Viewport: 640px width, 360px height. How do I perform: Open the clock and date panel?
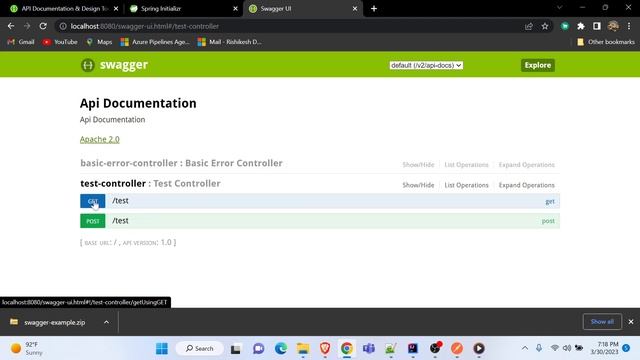[x=604, y=348]
